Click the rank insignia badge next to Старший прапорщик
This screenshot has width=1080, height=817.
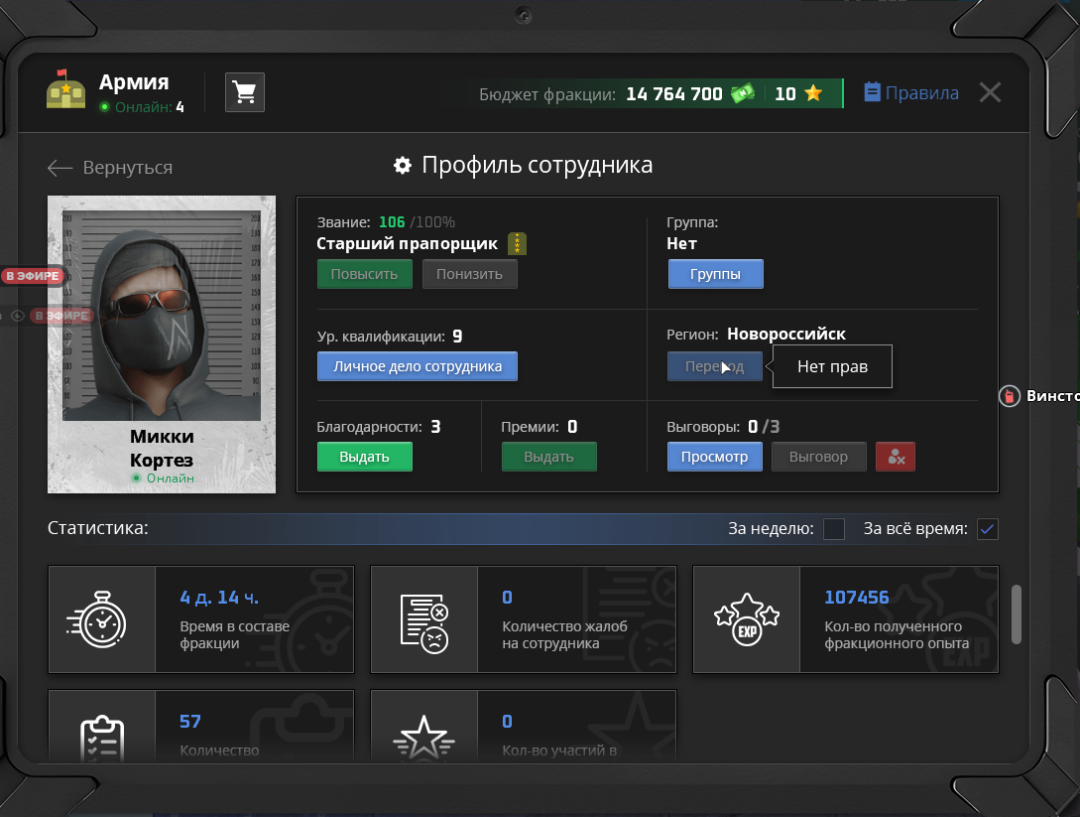pyautogui.click(x=518, y=243)
